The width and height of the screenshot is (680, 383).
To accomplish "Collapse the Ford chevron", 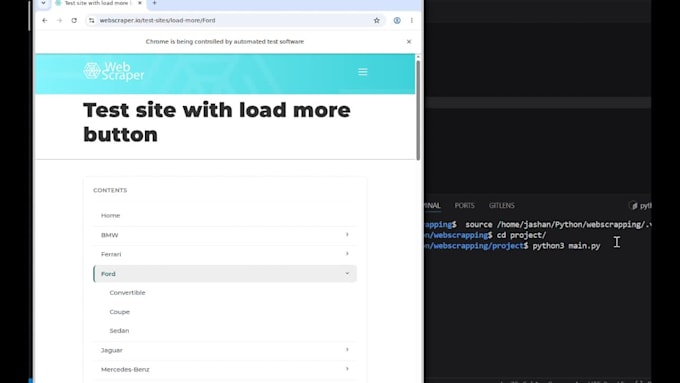I will [347, 273].
